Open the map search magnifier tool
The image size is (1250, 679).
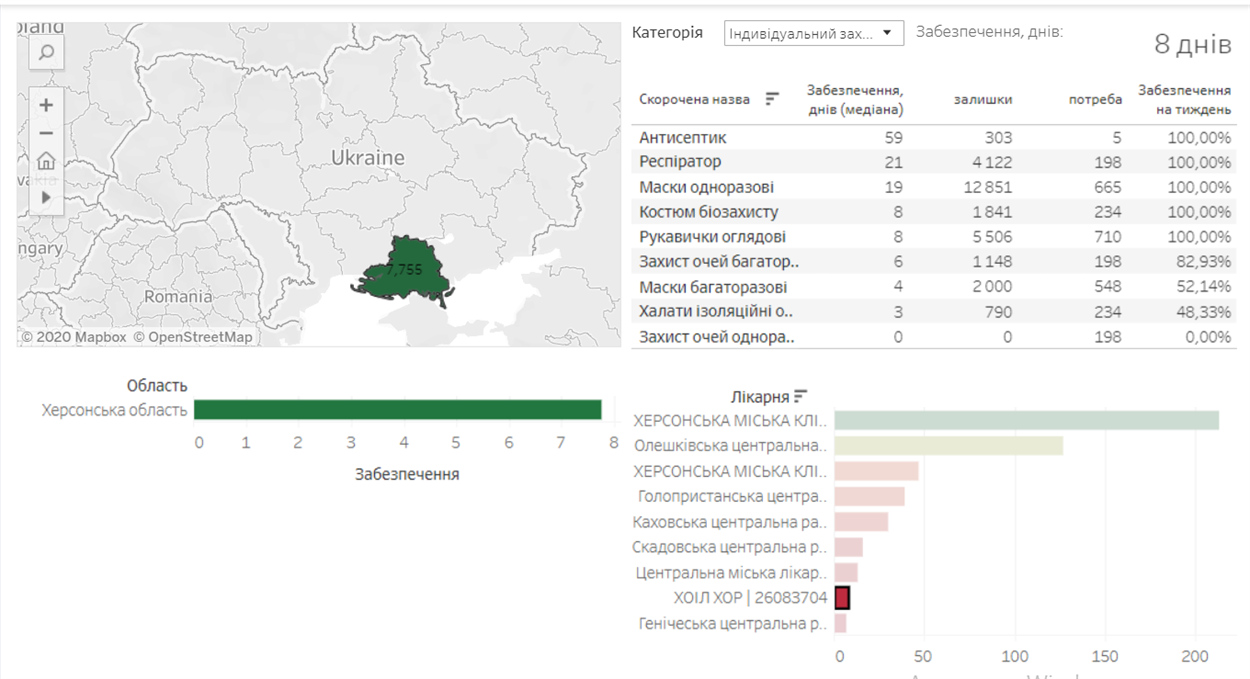[x=46, y=53]
